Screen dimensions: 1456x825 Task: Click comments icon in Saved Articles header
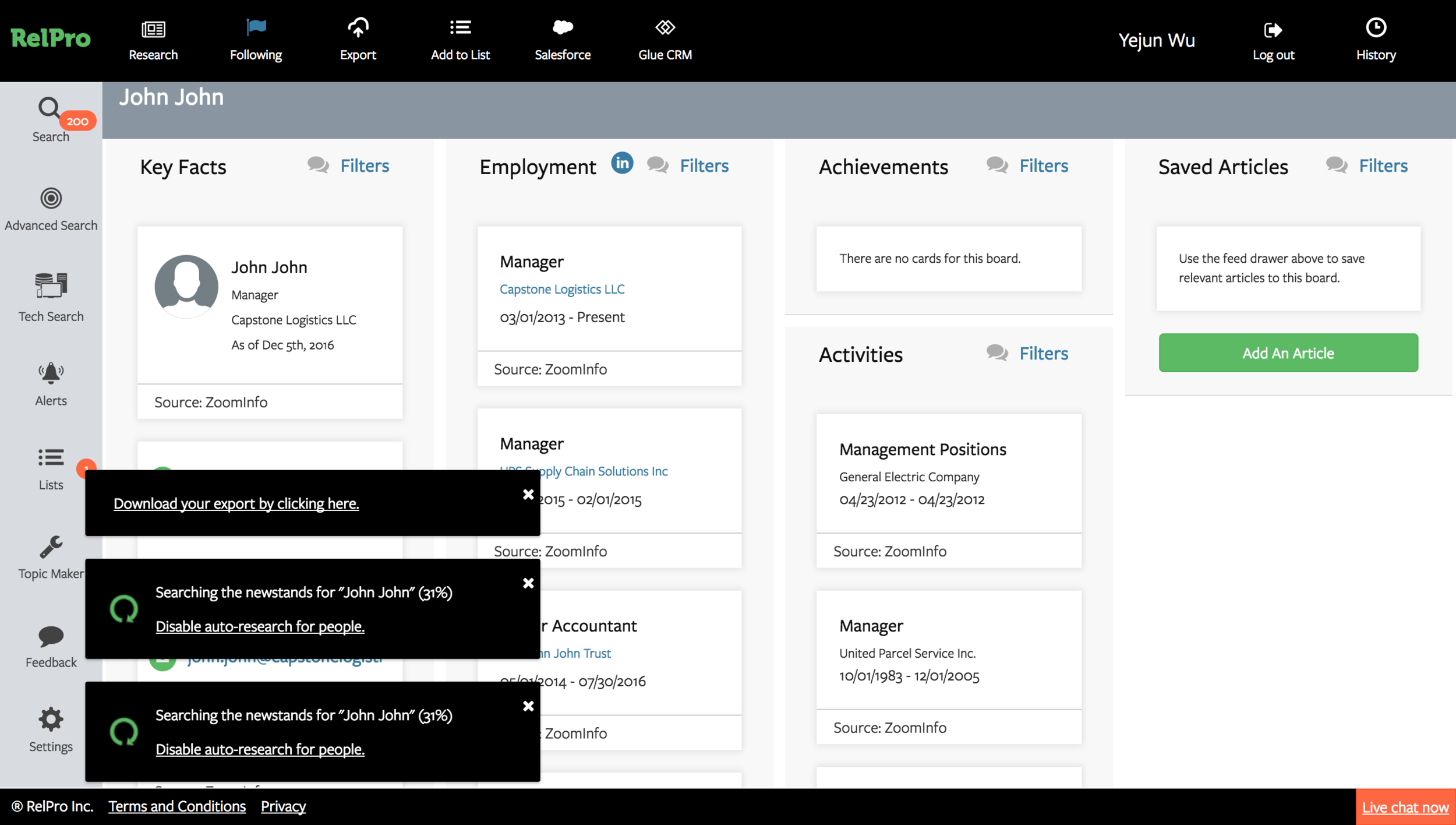pos(1337,165)
